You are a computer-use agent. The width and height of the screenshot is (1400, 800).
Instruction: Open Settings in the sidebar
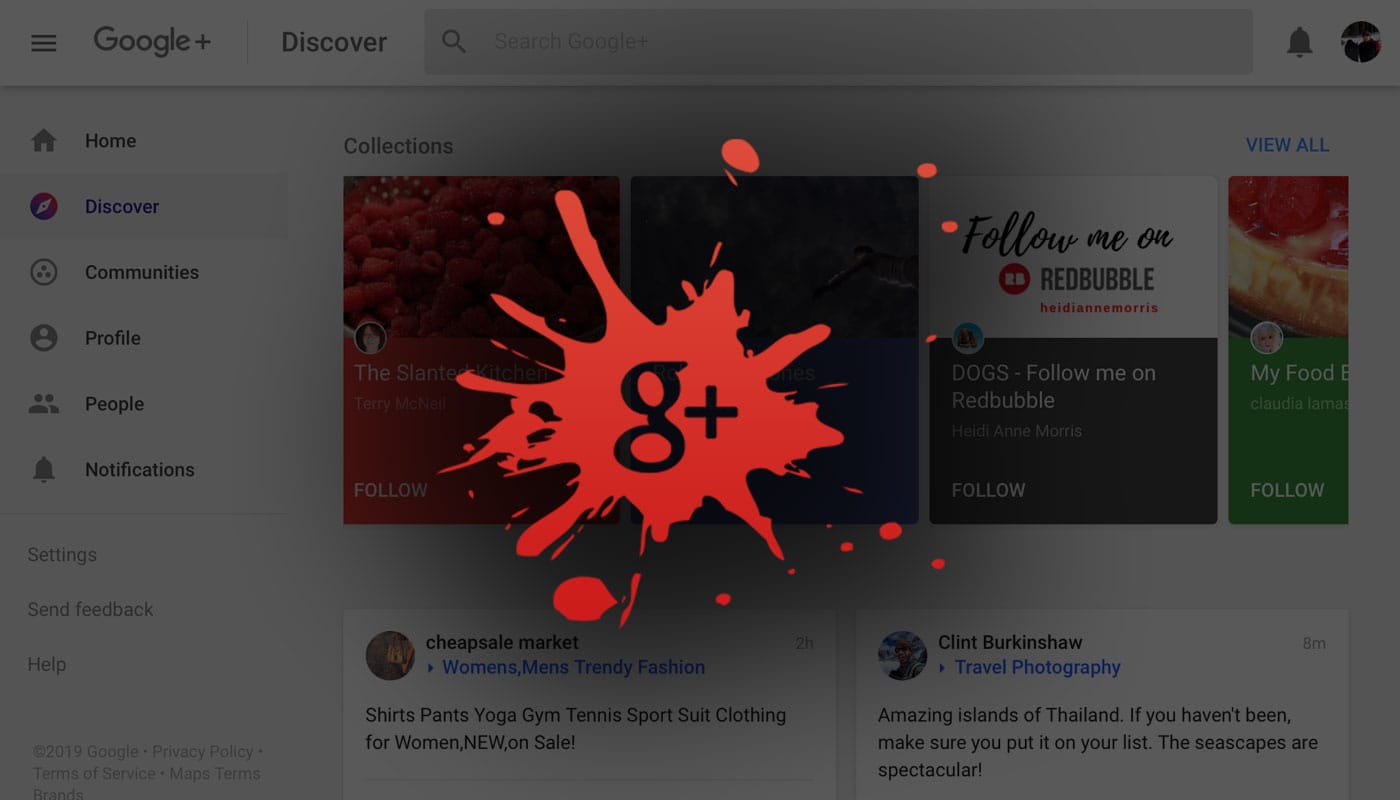click(62, 555)
